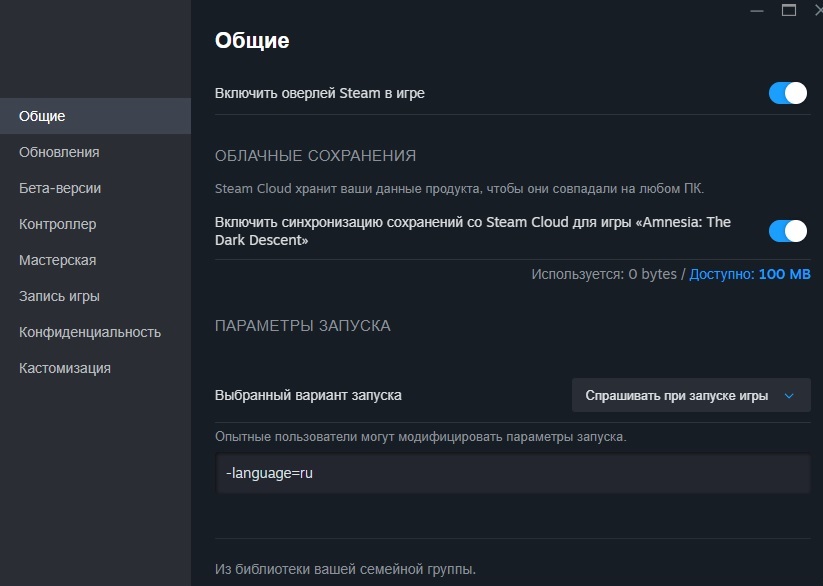
Task: Go to the 'Контроллер' settings page
Action: coord(58,224)
